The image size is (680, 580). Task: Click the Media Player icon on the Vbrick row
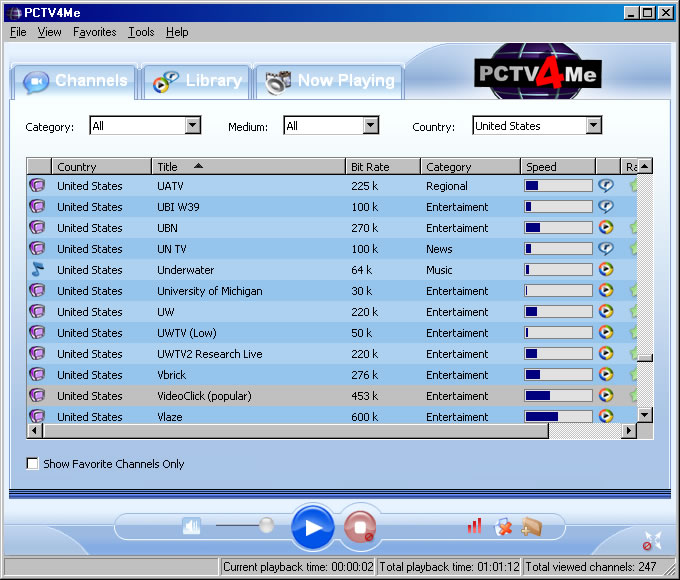tap(606, 374)
